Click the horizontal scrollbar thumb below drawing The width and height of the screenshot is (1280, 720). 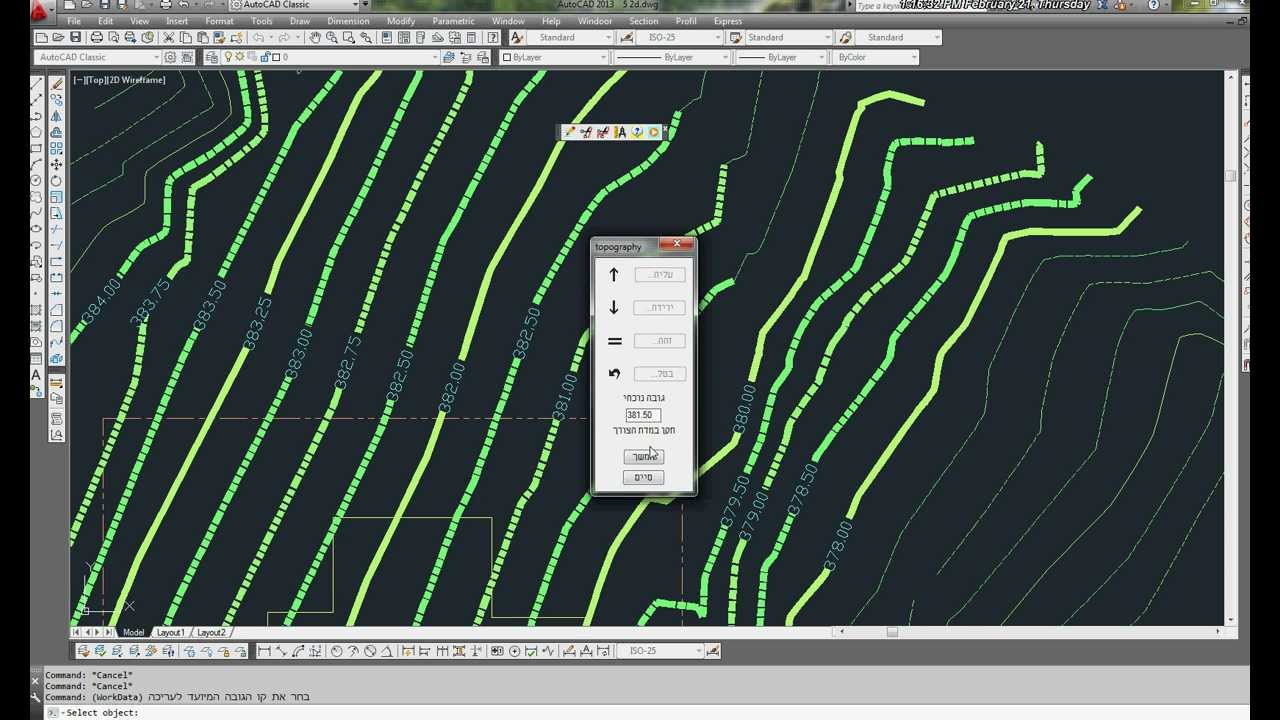(892, 632)
